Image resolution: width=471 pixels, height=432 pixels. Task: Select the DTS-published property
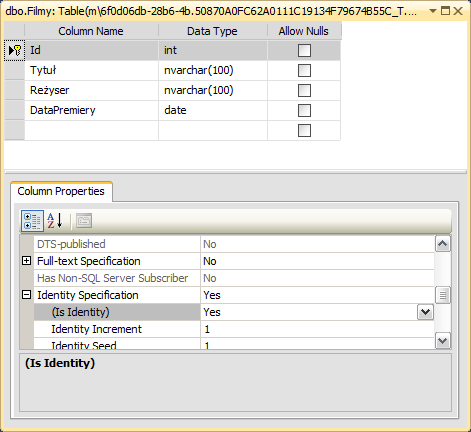pos(117,244)
